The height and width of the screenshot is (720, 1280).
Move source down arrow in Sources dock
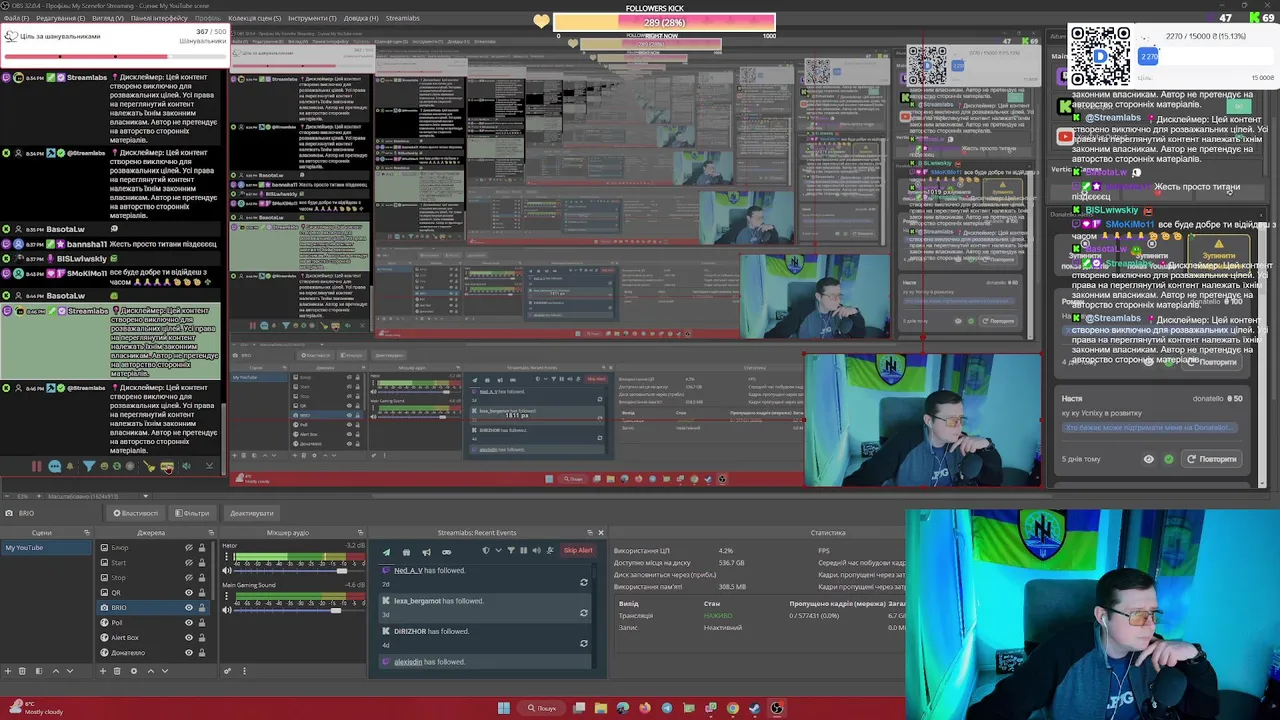[165, 671]
